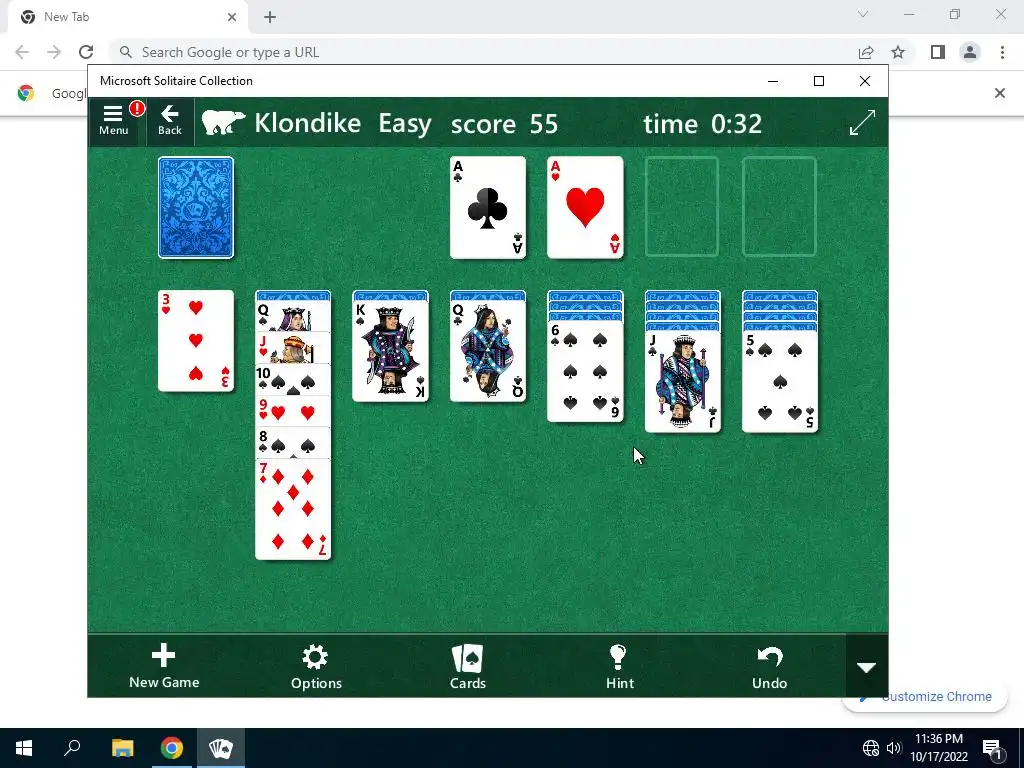Image resolution: width=1024 pixels, height=768 pixels.
Task: Open the taskbar clock and calendar
Action: point(938,748)
